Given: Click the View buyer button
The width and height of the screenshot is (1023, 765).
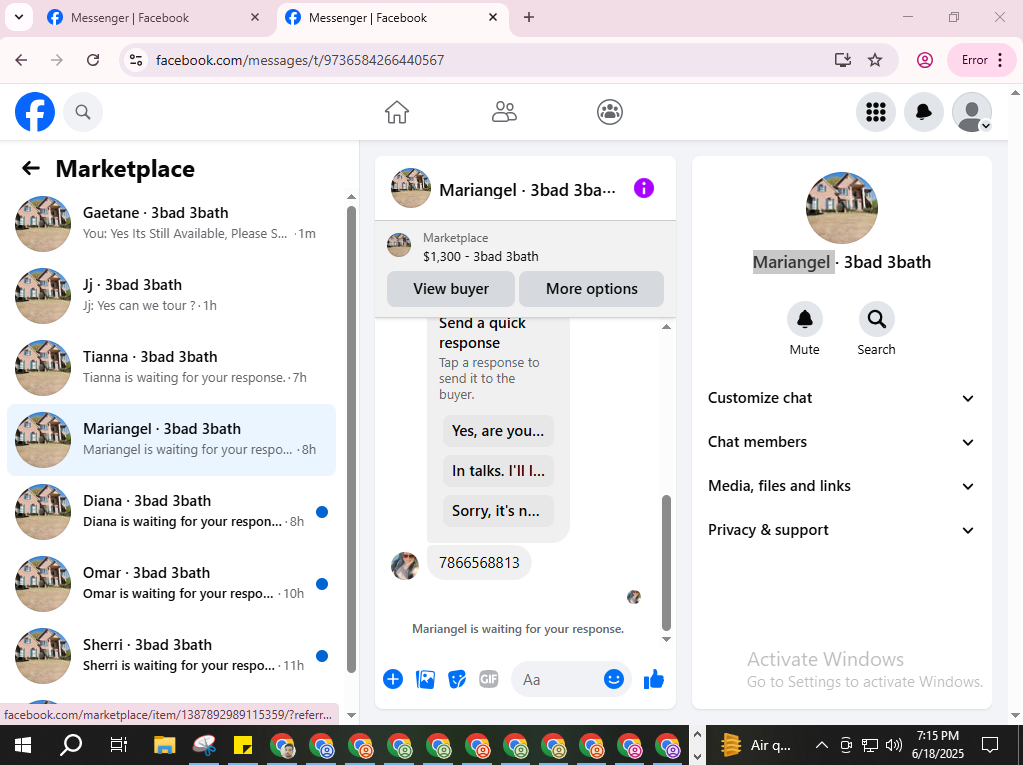Looking at the screenshot, I should 451,289.
